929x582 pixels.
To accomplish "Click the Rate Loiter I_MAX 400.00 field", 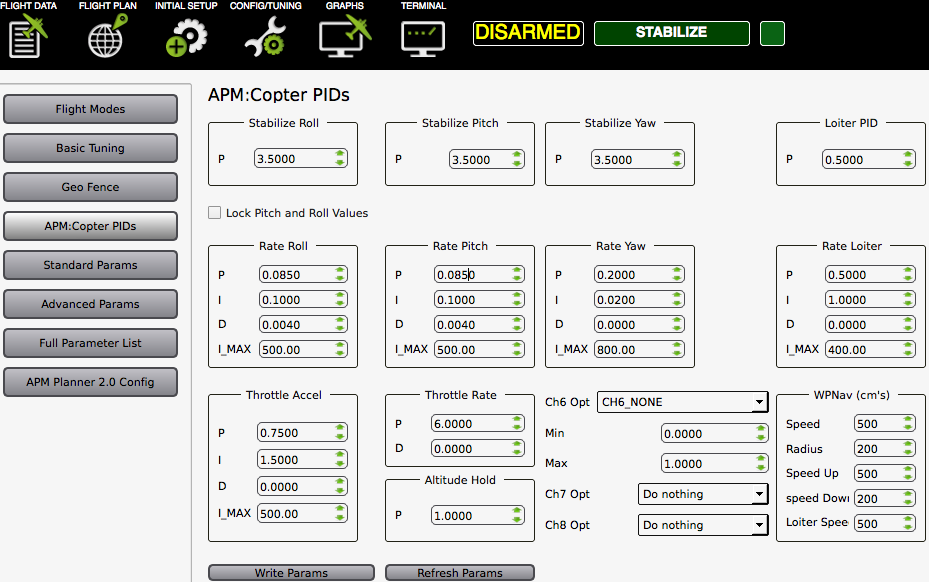I will pos(870,349).
